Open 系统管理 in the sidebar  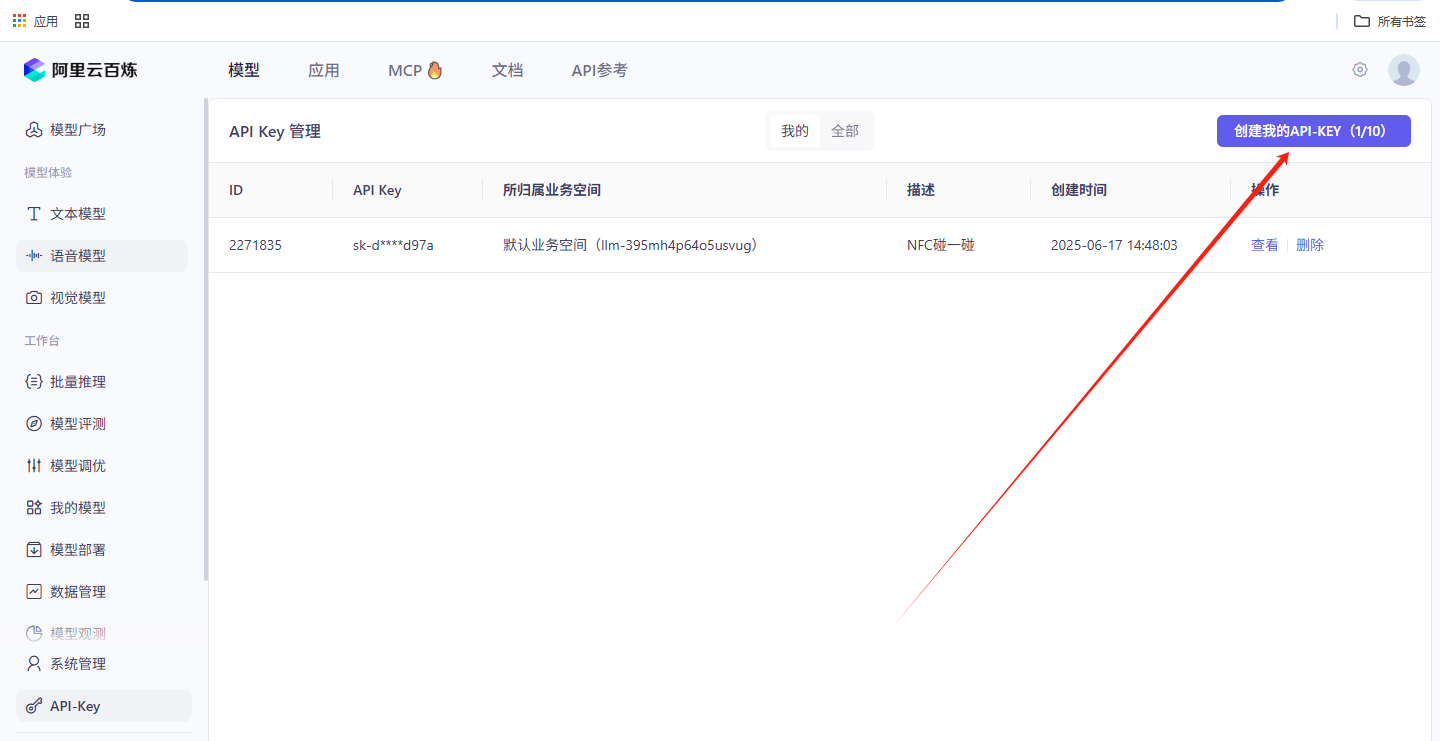point(102,664)
